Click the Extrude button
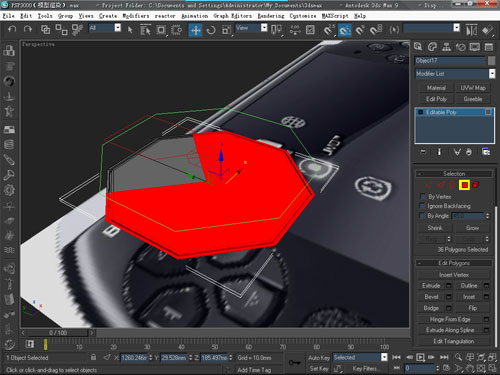This screenshot has height=375, width=500. [x=431, y=286]
